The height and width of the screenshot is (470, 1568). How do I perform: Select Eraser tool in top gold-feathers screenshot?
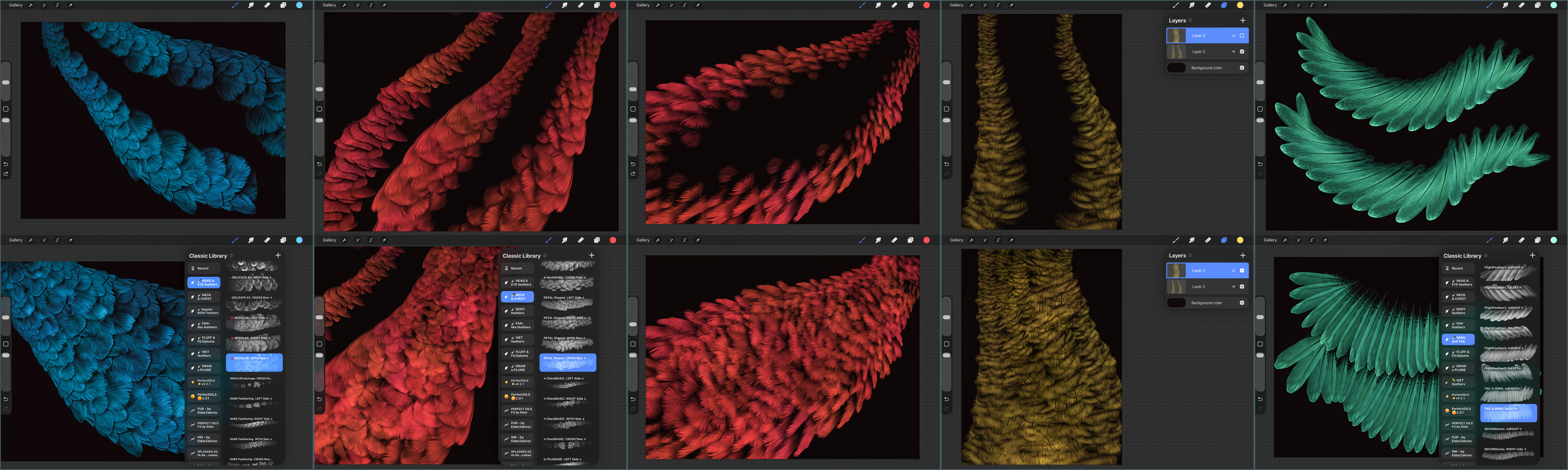[1208, 5]
